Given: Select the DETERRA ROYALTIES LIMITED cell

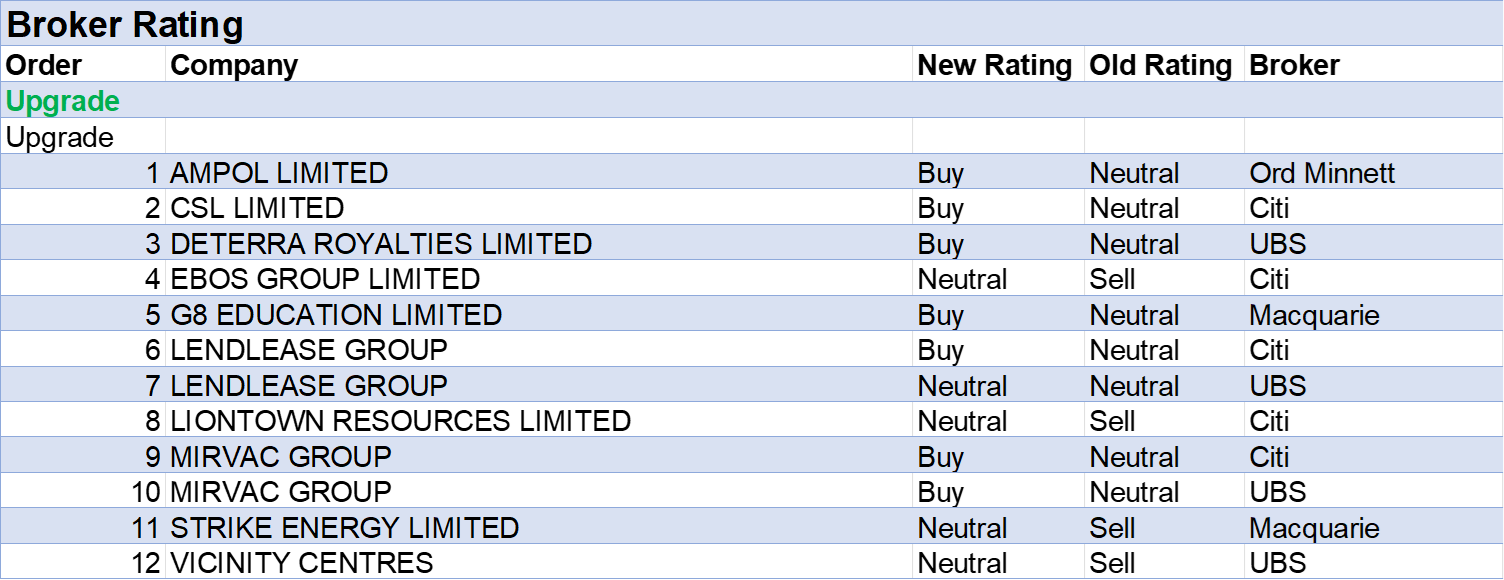Looking at the screenshot, I should click(381, 244).
